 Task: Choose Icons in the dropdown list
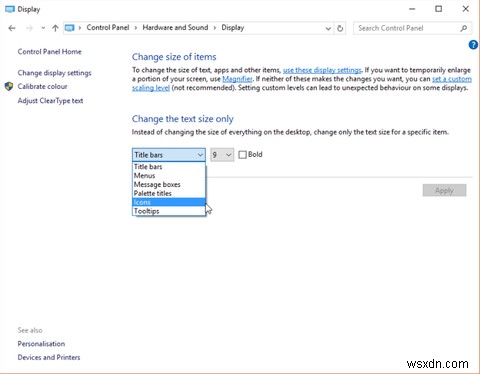pyautogui.click(x=169, y=202)
